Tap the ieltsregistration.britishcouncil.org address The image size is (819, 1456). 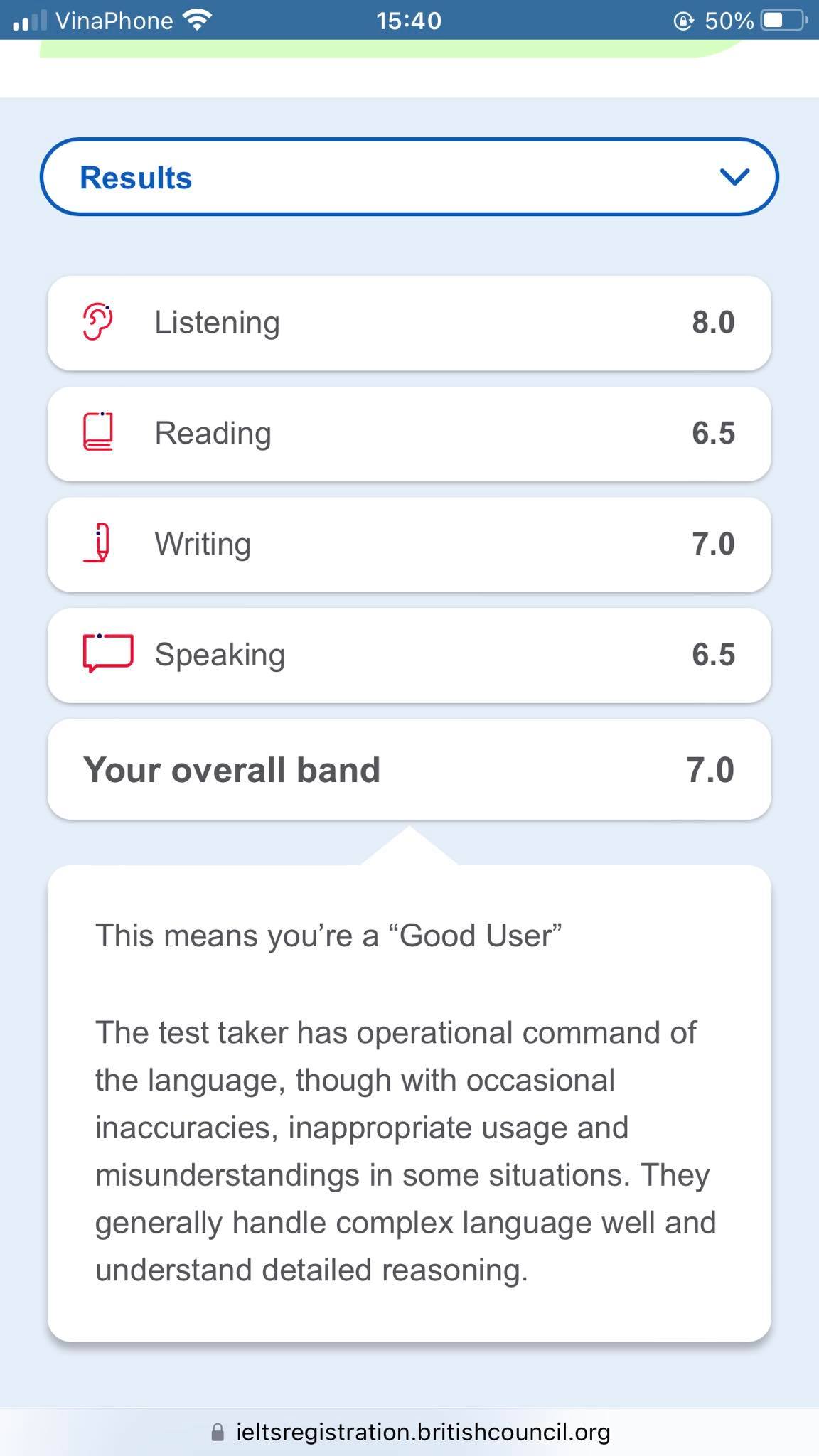423,1432
